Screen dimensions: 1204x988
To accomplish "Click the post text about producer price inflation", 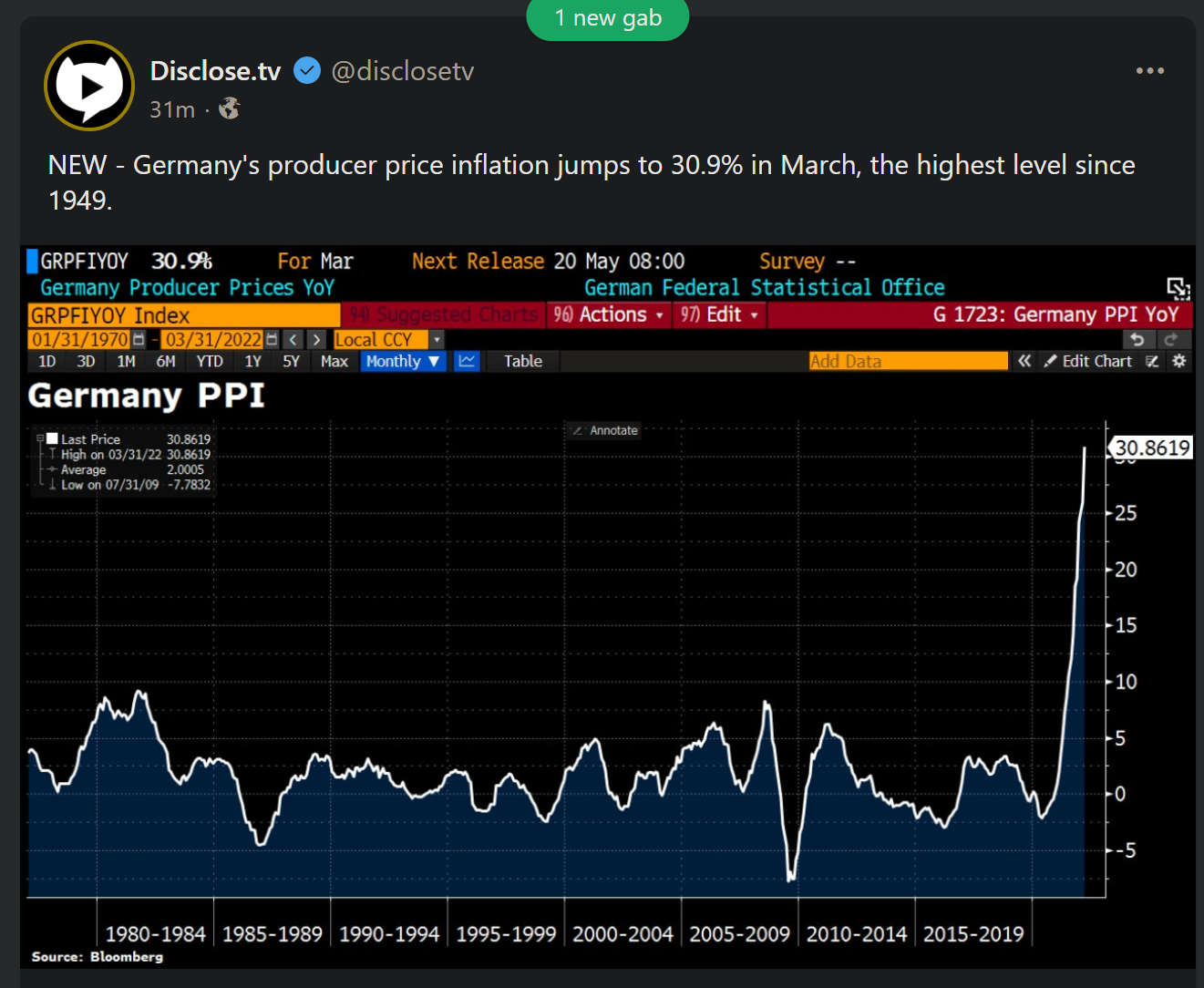I will pyautogui.click(x=592, y=182).
